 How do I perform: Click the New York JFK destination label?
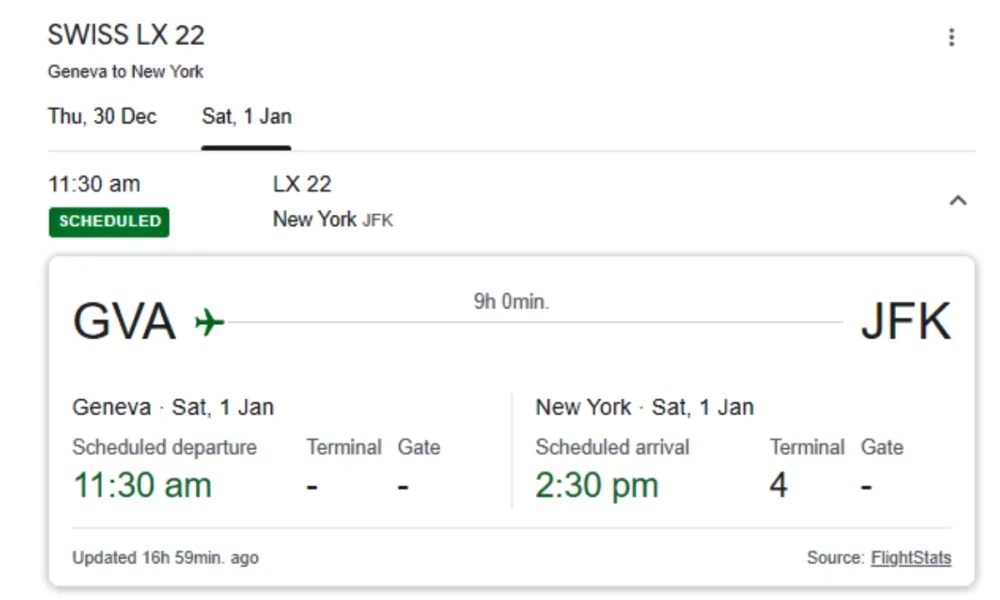[x=333, y=219]
